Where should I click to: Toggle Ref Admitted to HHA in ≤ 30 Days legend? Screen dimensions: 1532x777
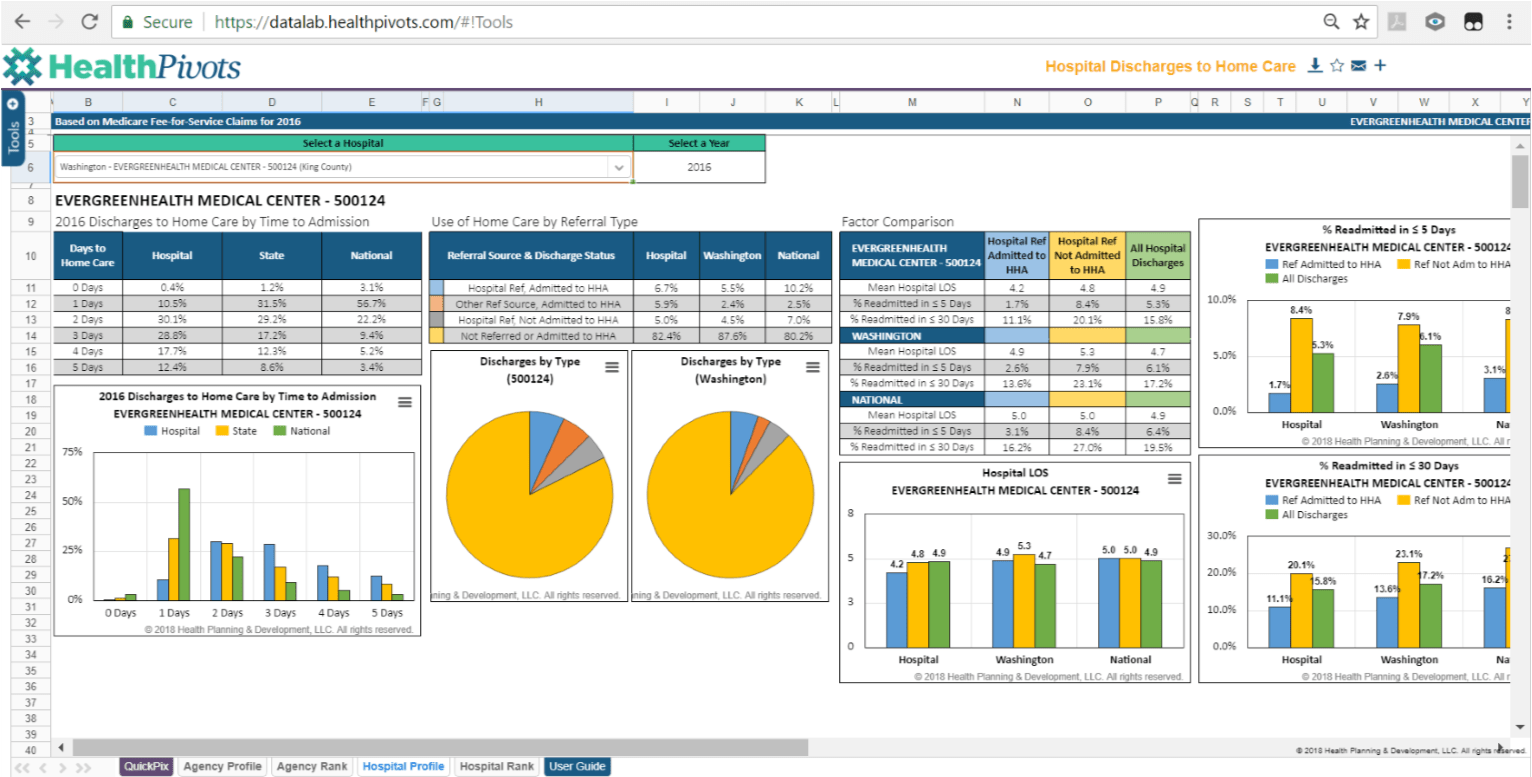pyautogui.click(x=1323, y=500)
